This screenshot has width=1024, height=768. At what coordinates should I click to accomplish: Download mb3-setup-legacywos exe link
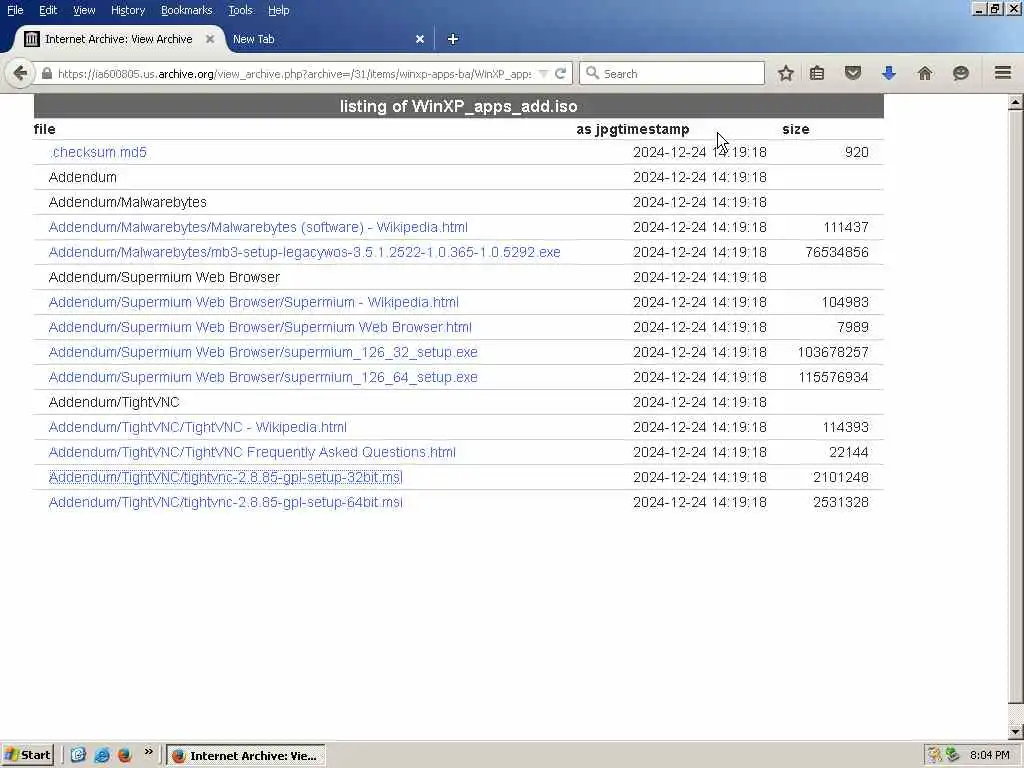[x=304, y=252]
